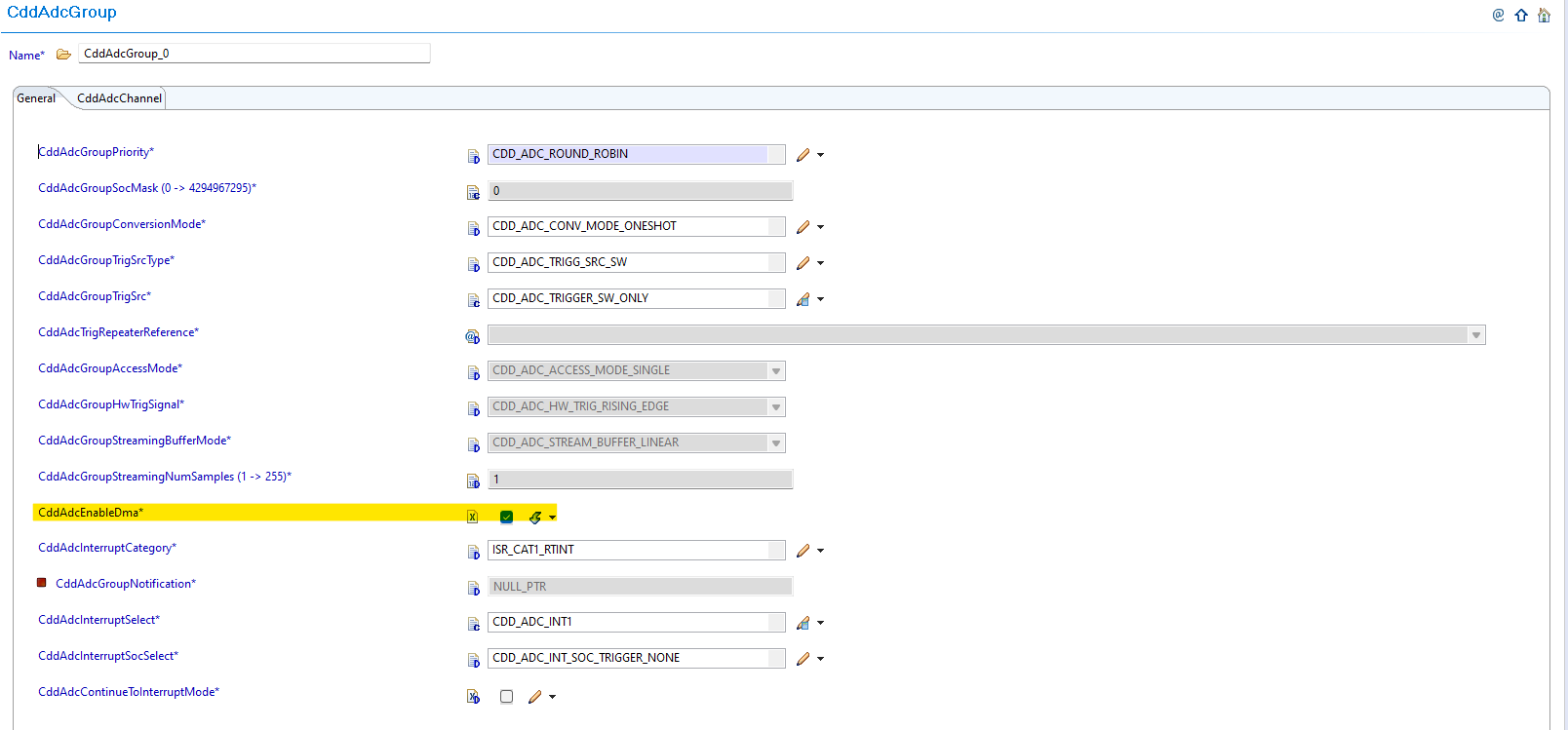The height and width of the screenshot is (730, 1568).
Task: Click the red marker beside CddAdcGroupNotification
Action: (x=42, y=583)
